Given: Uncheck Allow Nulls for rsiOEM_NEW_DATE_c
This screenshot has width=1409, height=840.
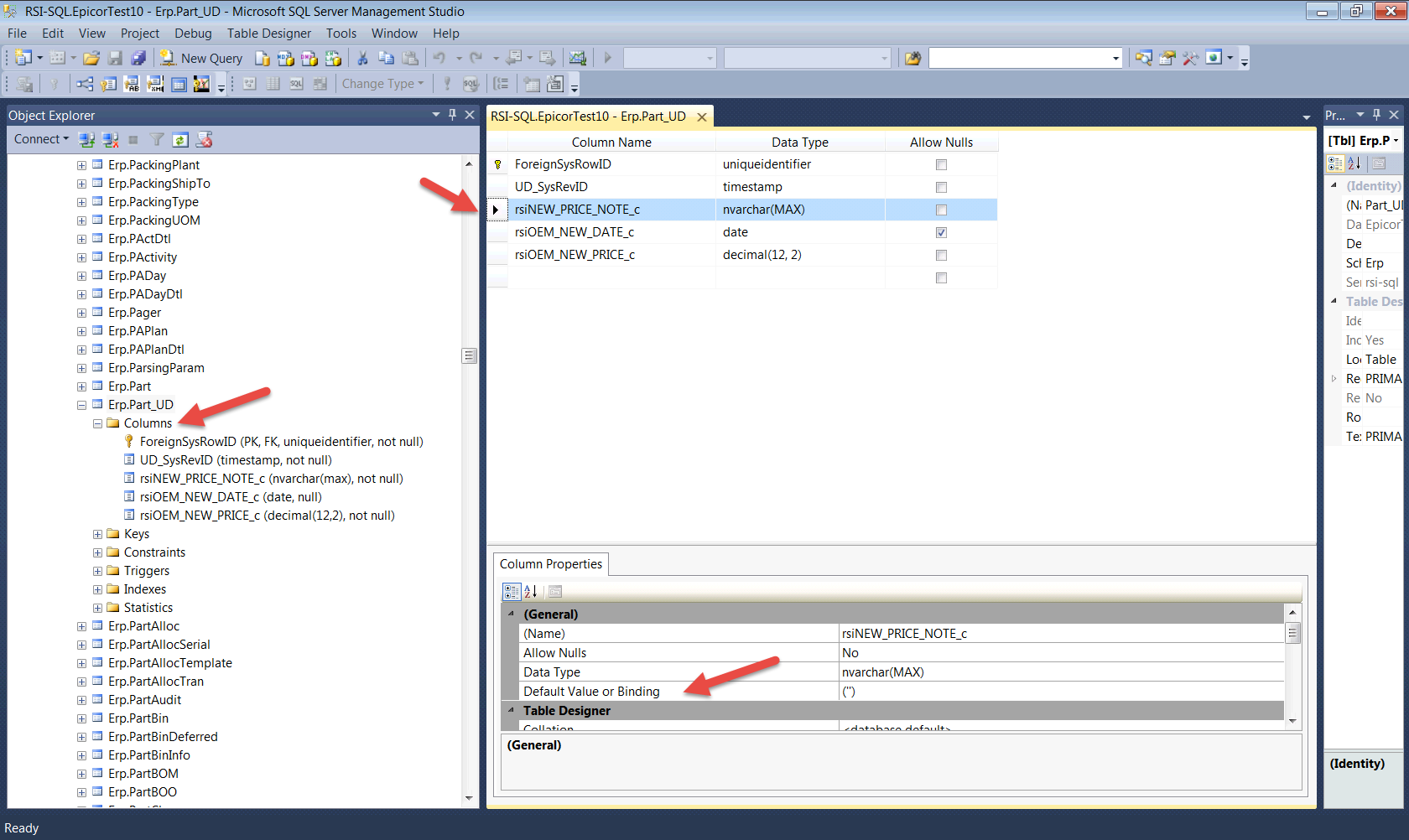Looking at the screenshot, I should (941, 233).
